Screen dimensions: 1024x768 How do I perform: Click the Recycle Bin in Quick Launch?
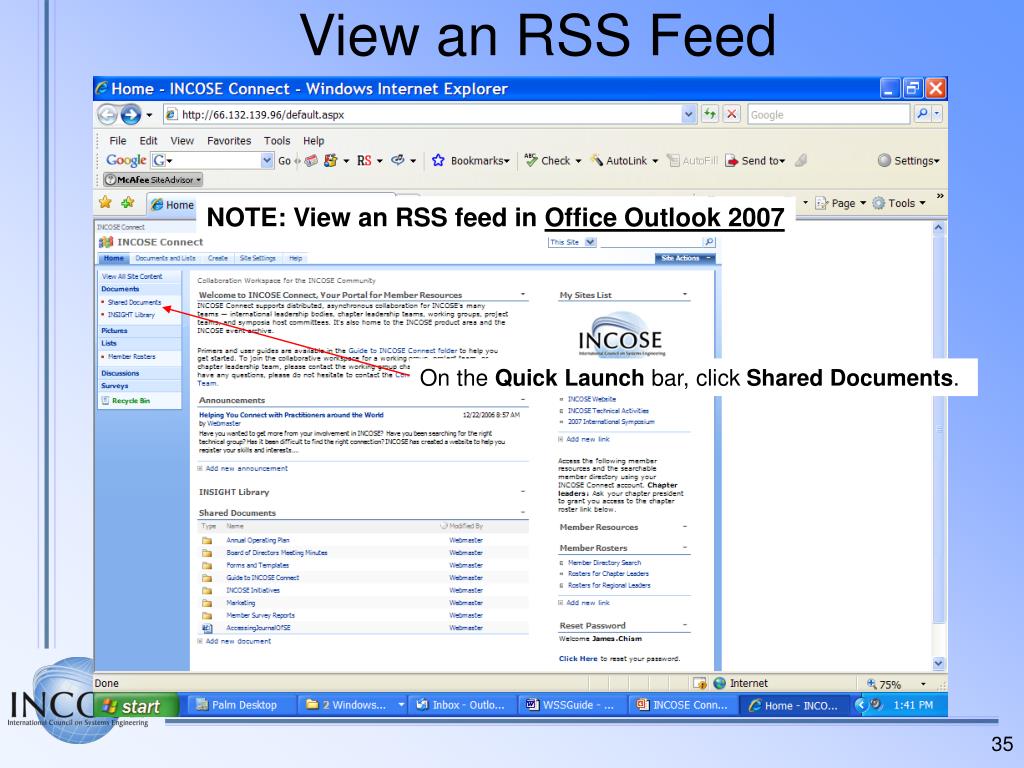point(125,401)
